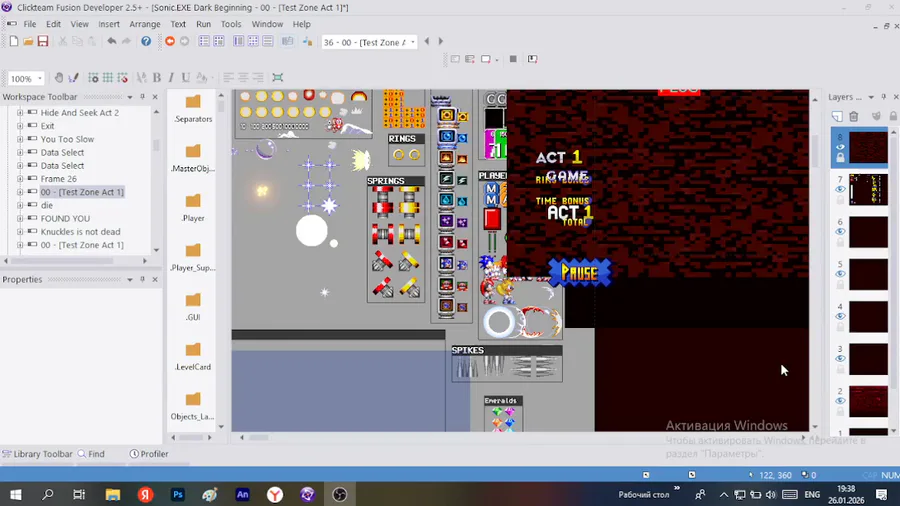Open the Window menu
Viewport: 900px width, 506px height.
pyautogui.click(x=267, y=24)
